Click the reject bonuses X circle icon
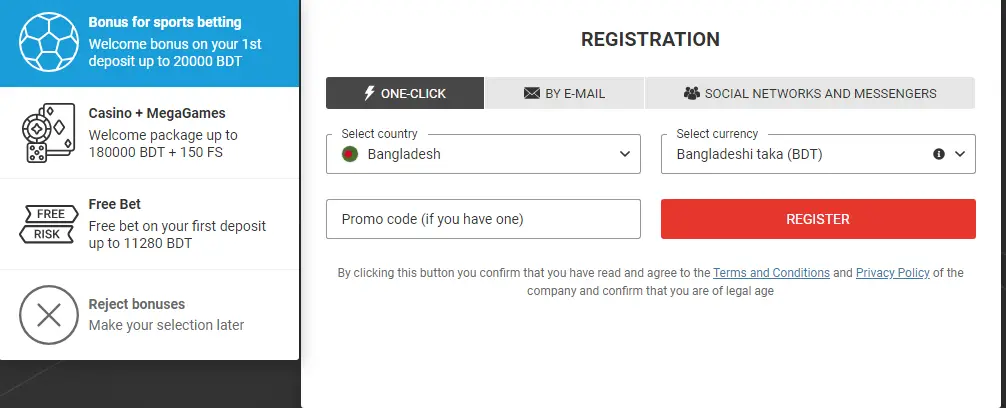The width and height of the screenshot is (1006, 408). 48,314
